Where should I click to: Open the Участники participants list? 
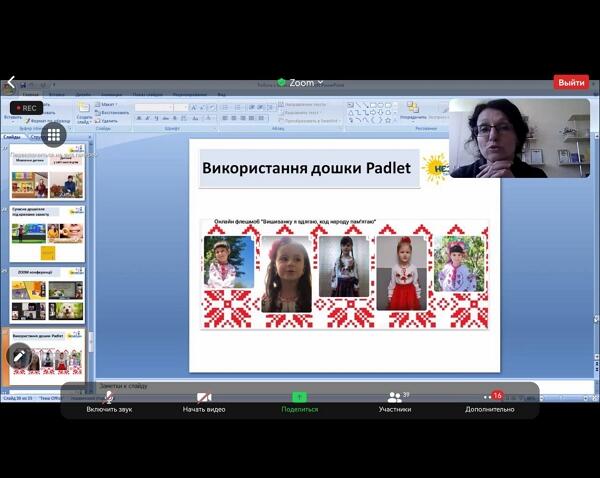tap(395, 402)
